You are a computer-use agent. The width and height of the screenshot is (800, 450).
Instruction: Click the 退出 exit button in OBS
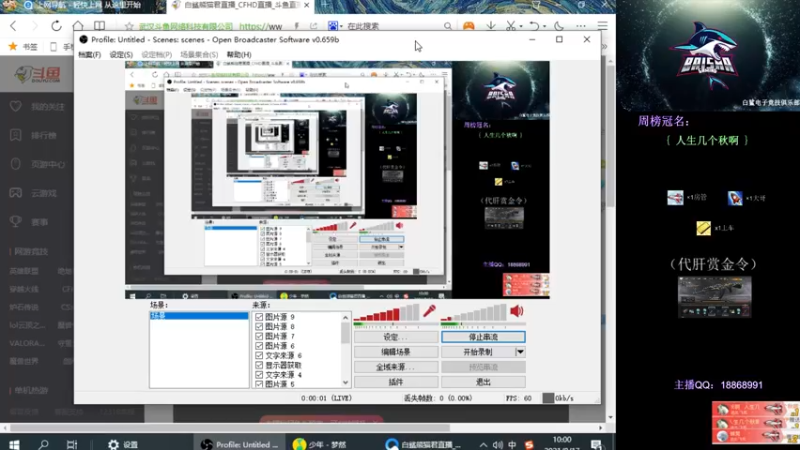point(483,382)
